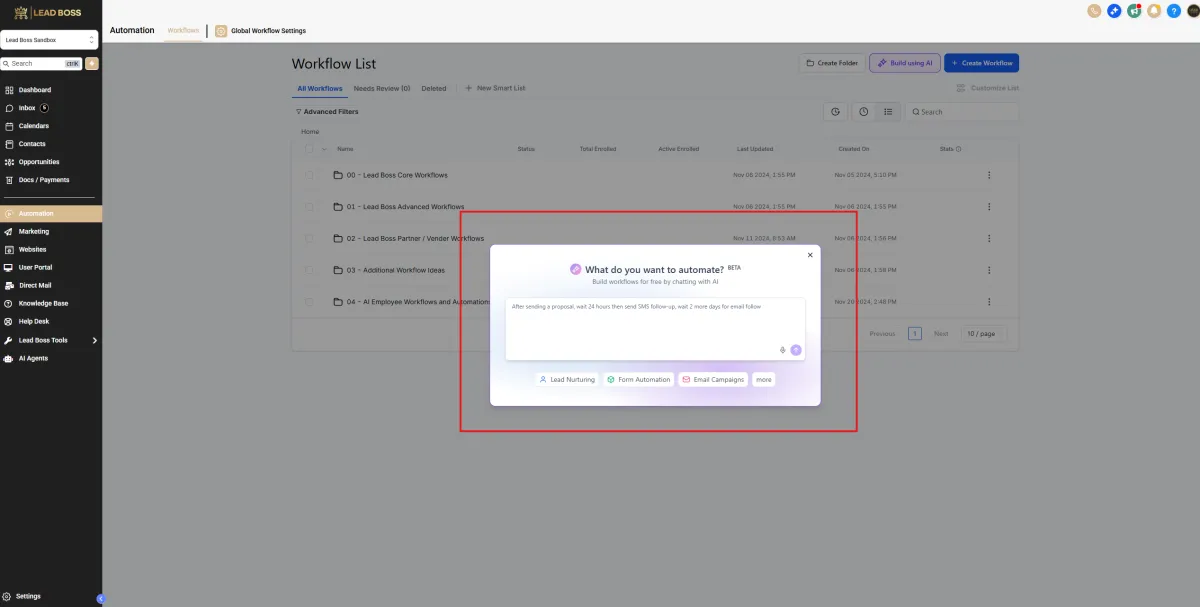Open the Lead Boss Sandbox account switcher
This screenshot has height=607, width=1200.
49,40
